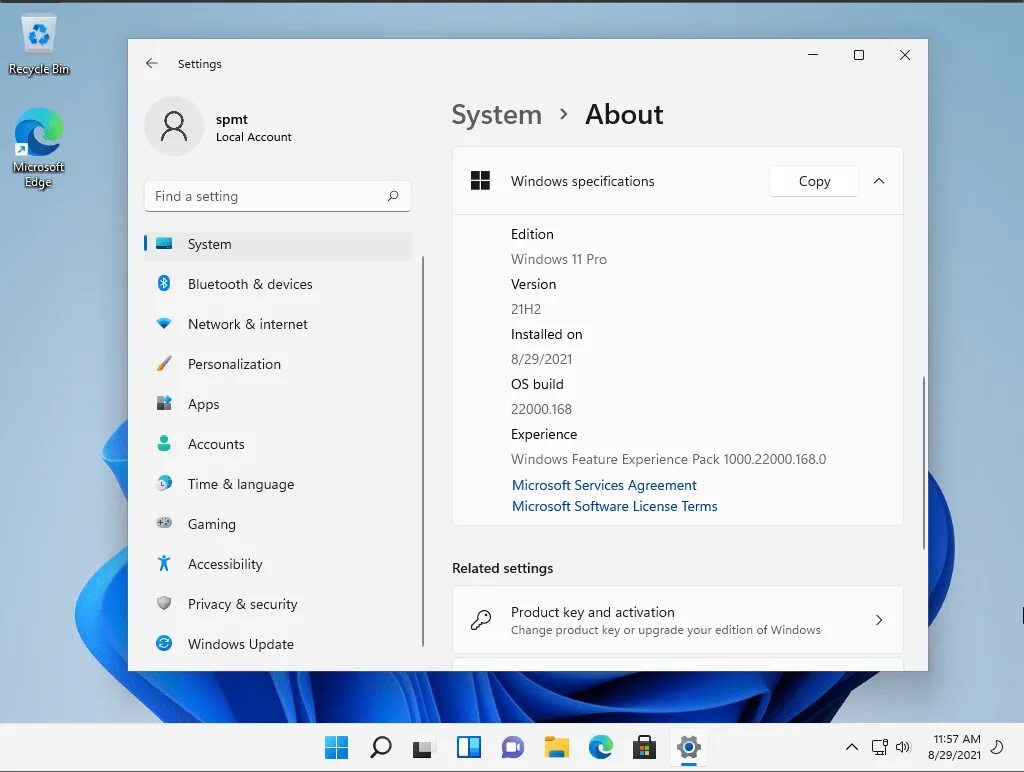
Task: Click in the Find a setting field
Action: tap(278, 196)
